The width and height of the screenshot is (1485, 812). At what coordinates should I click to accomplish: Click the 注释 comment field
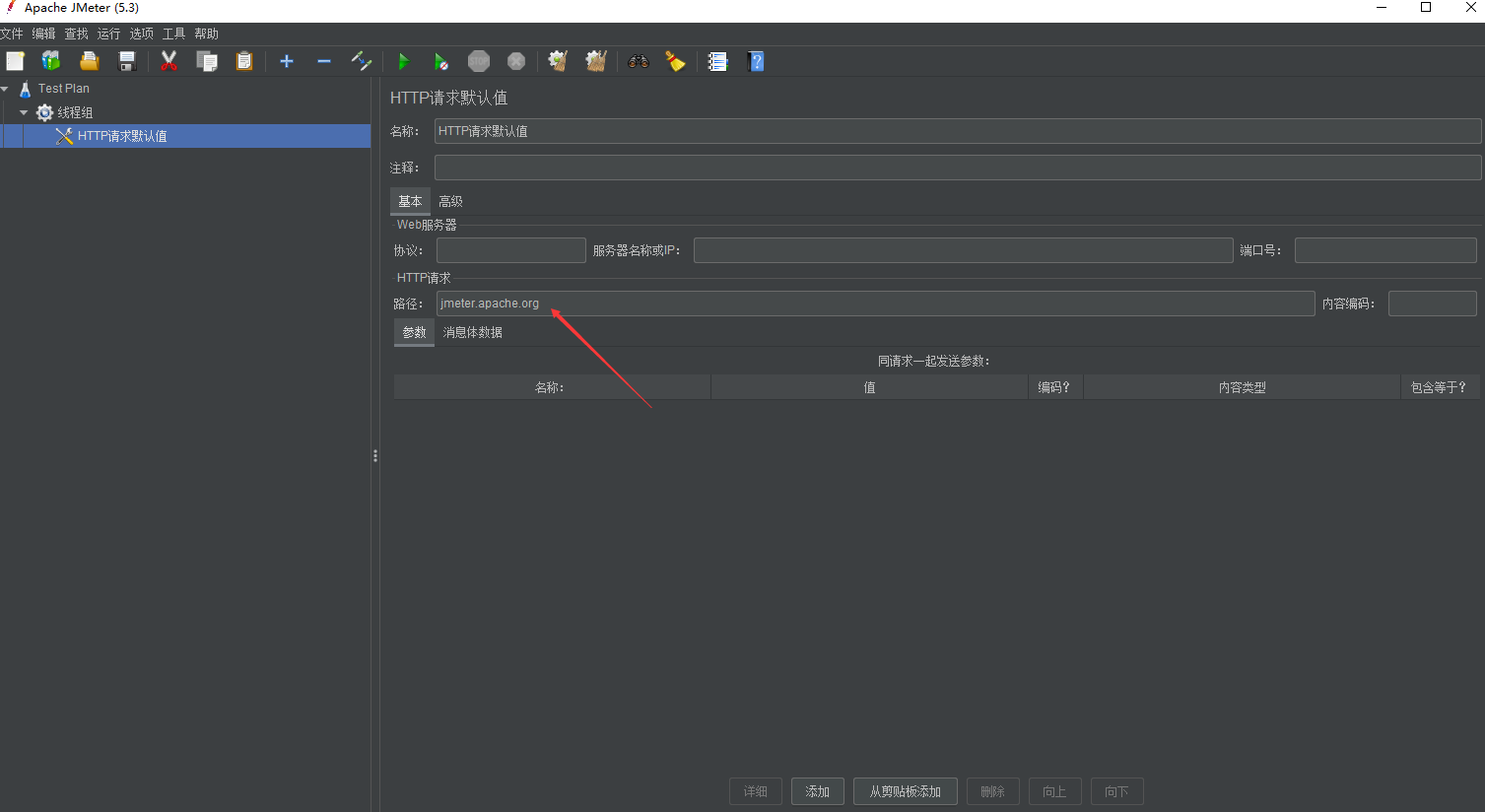(958, 168)
